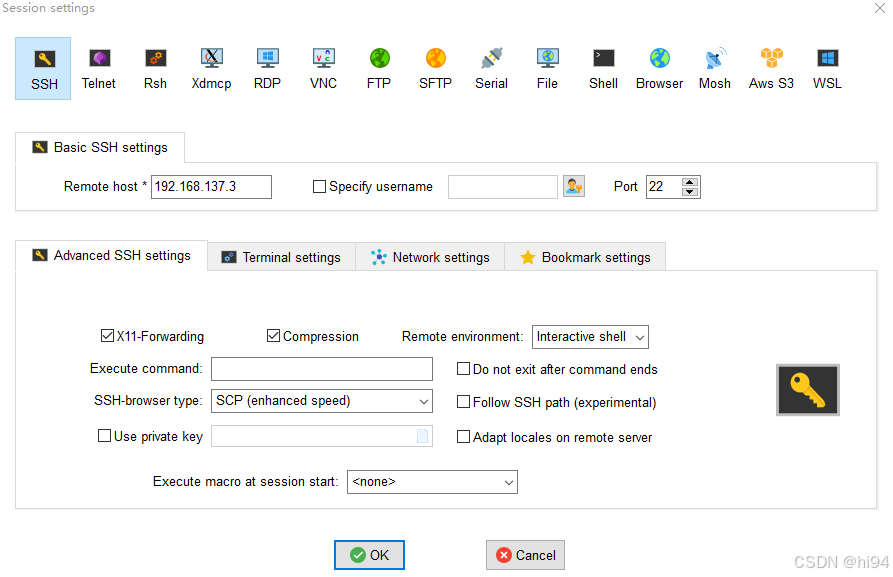The height and width of the screenshot is (577, 893).
Task: Click the Execute command input field
Action: pos(322,369)
